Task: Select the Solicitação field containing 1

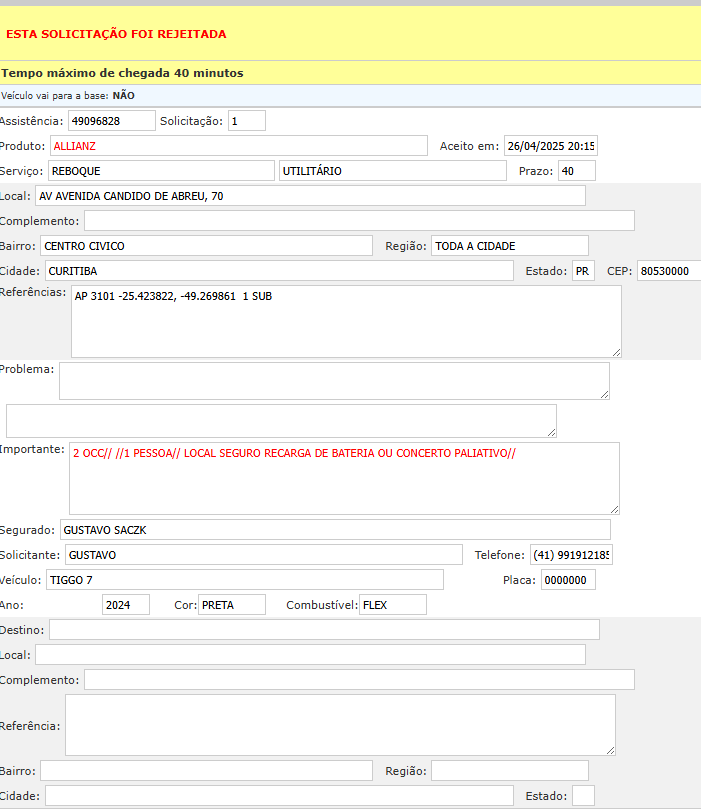Action: click(246, 121)
